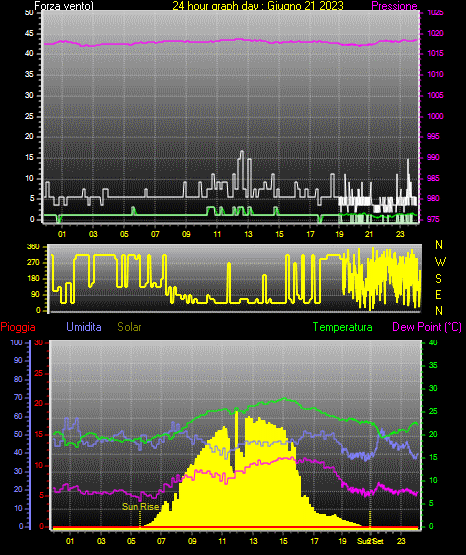Click the Dew Point (°C) label

(x=427, y=327)
